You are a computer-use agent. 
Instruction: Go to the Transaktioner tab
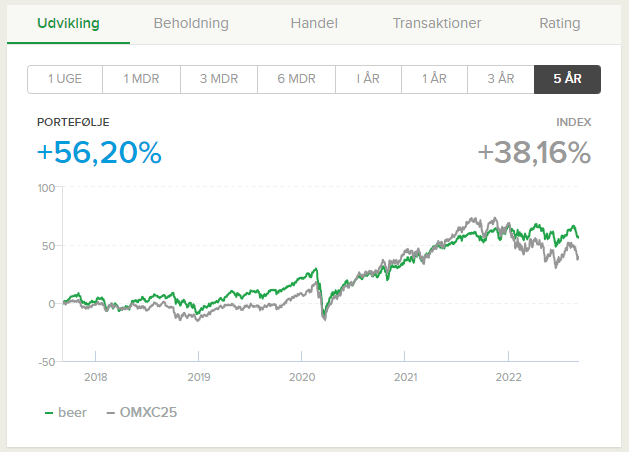click(437, 23)
